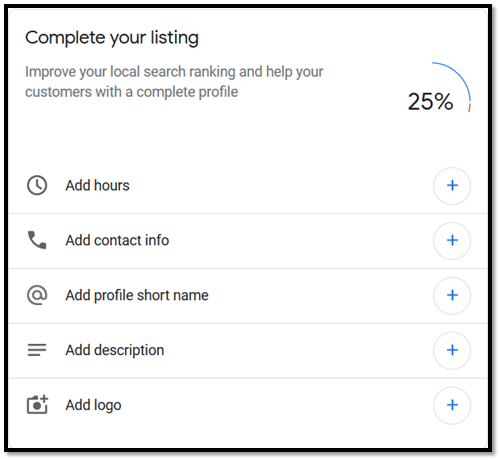Select the Add hours label

click(97, 185)
